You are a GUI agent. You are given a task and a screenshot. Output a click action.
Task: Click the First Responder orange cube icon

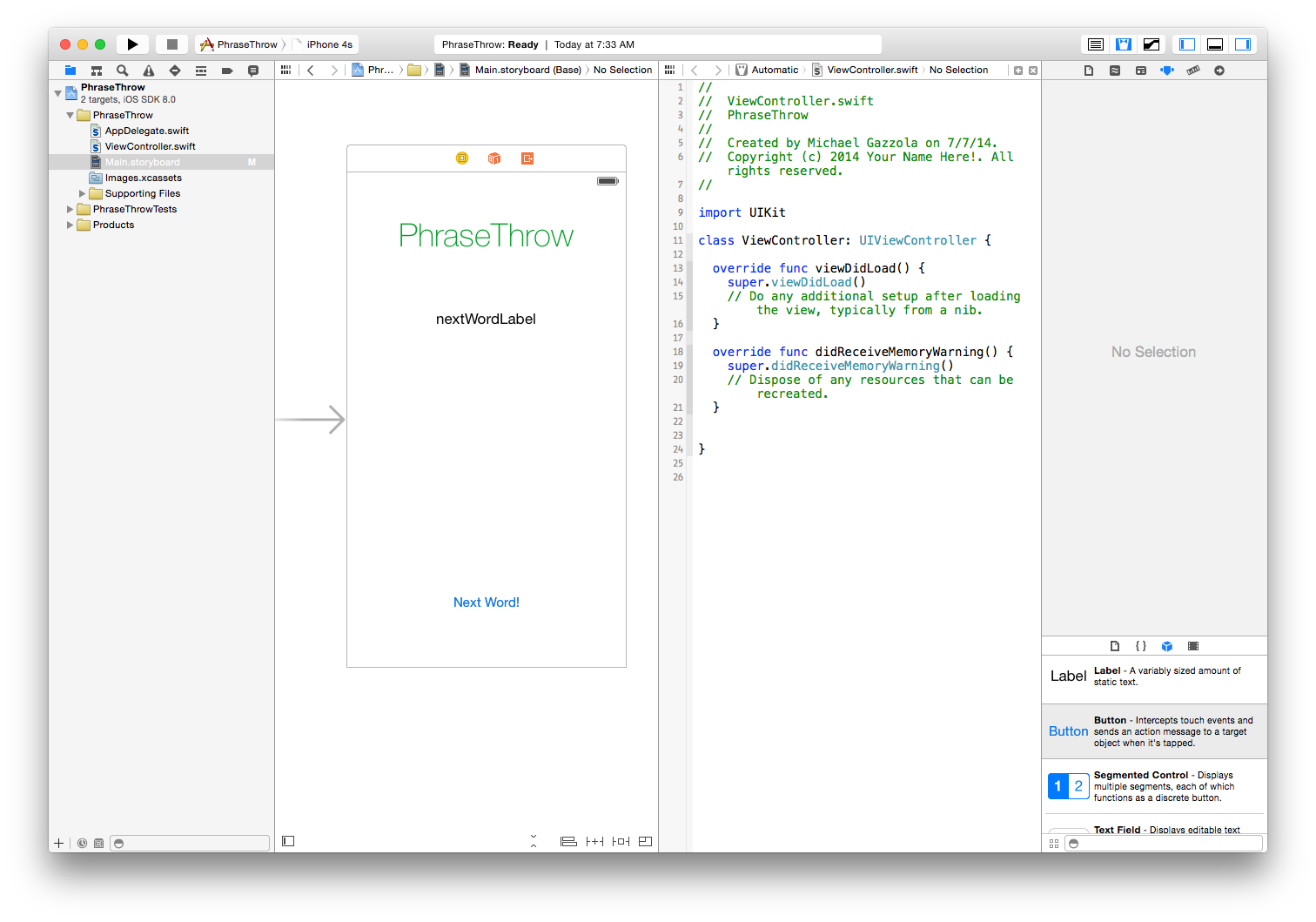494,158
